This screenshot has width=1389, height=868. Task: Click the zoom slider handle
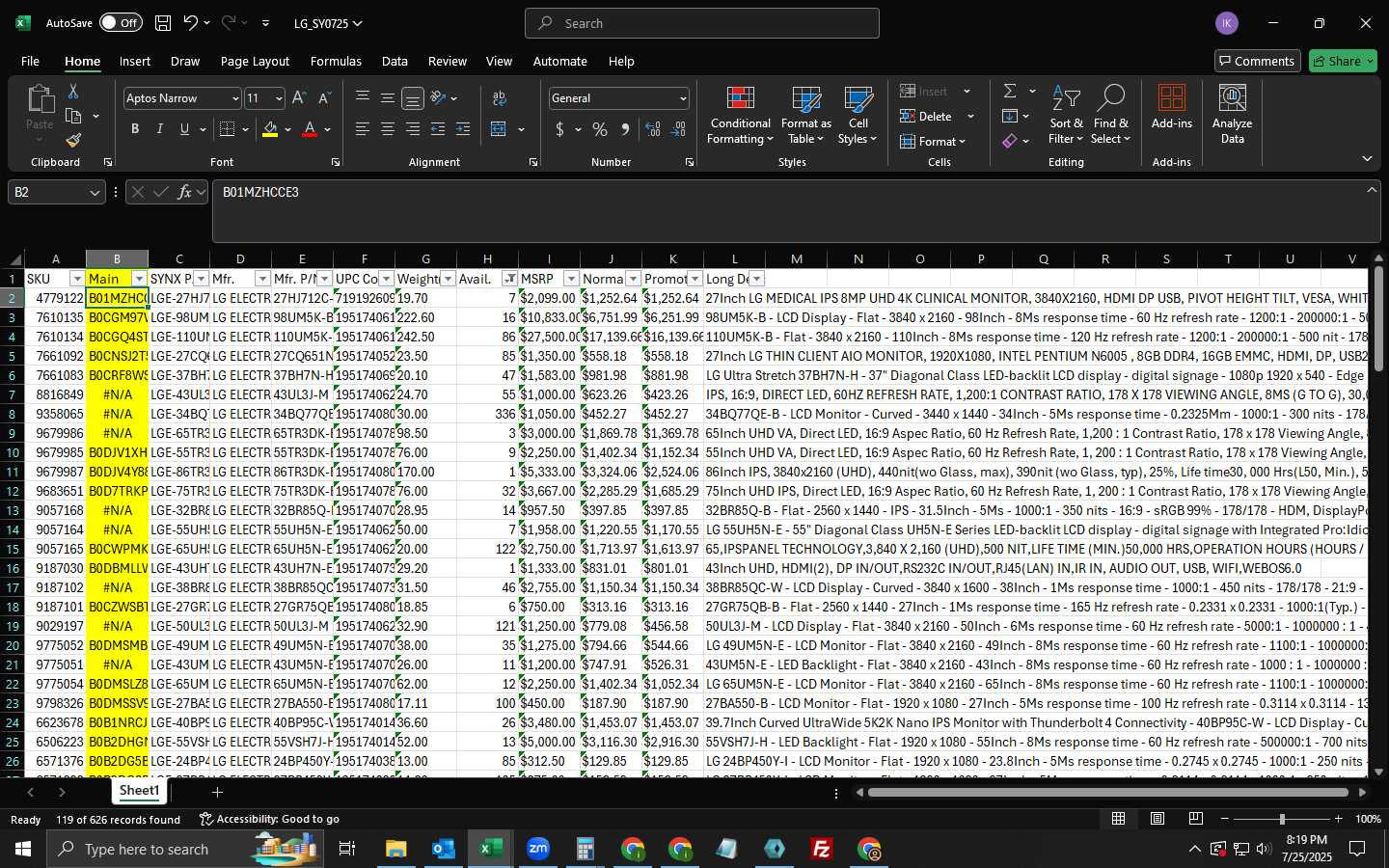coord(1282,819)
